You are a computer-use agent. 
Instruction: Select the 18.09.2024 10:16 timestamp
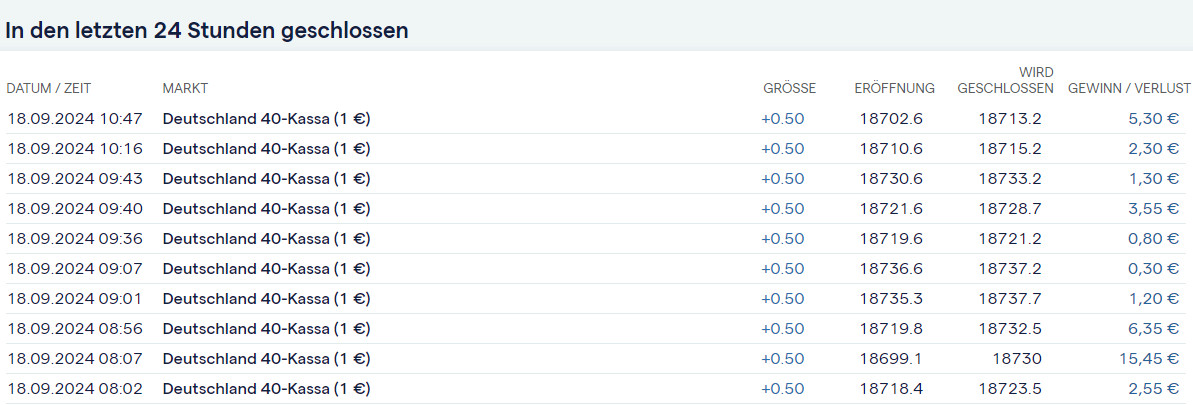click(x=75, y=149)
